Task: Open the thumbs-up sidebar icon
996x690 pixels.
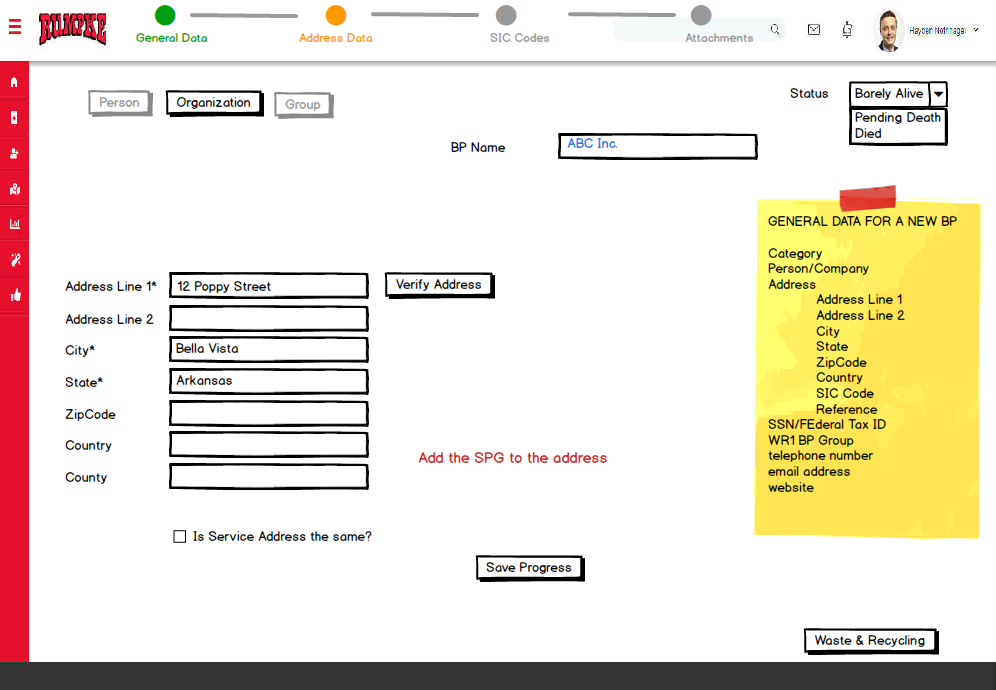Action: 14,295
